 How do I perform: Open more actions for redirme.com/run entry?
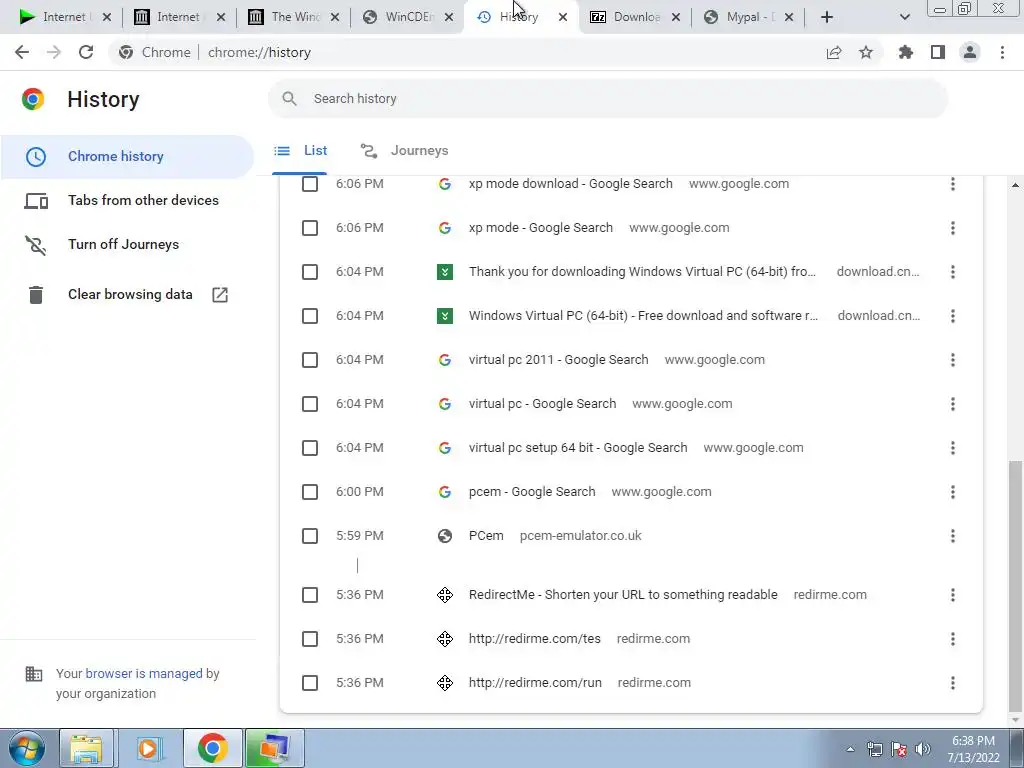click(x=953, y=683)
